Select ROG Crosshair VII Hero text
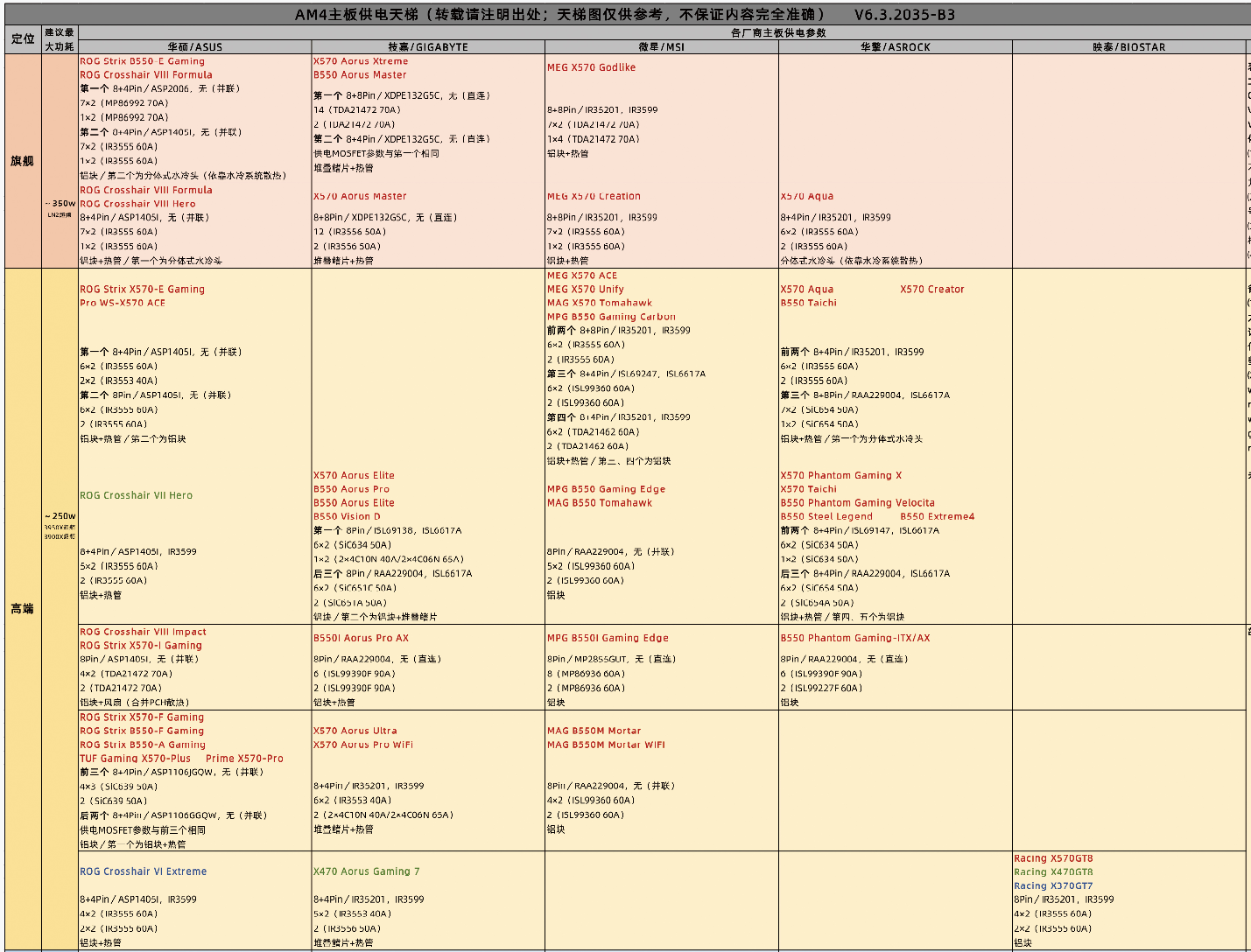This screenshot has height=952, width=1251. (x=136, y=495)
